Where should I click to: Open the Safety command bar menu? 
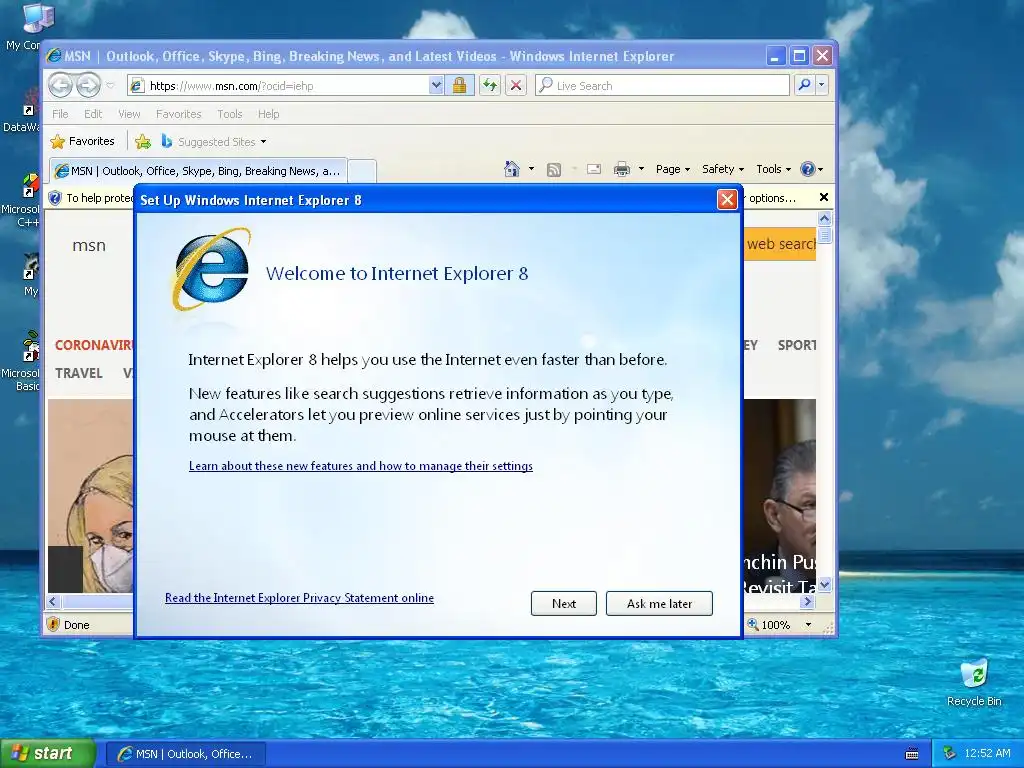coord(723,169)
